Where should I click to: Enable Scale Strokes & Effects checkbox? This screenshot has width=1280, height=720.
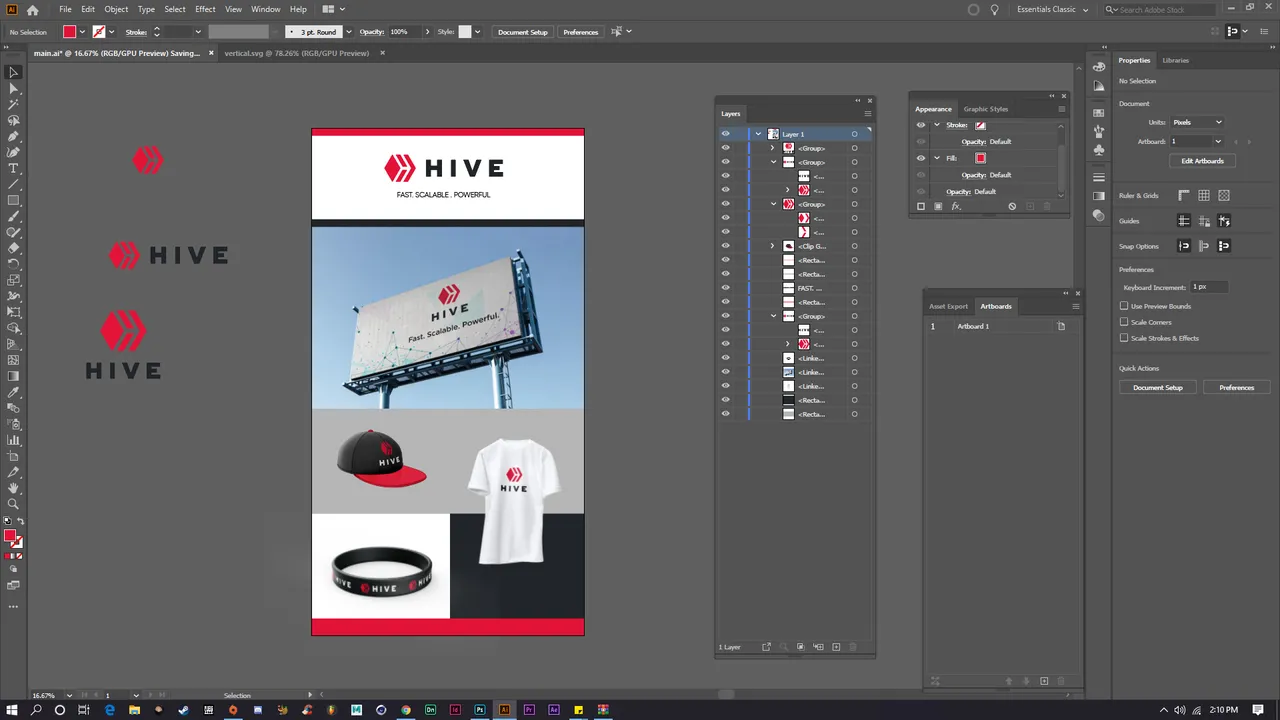[1124, 338]
